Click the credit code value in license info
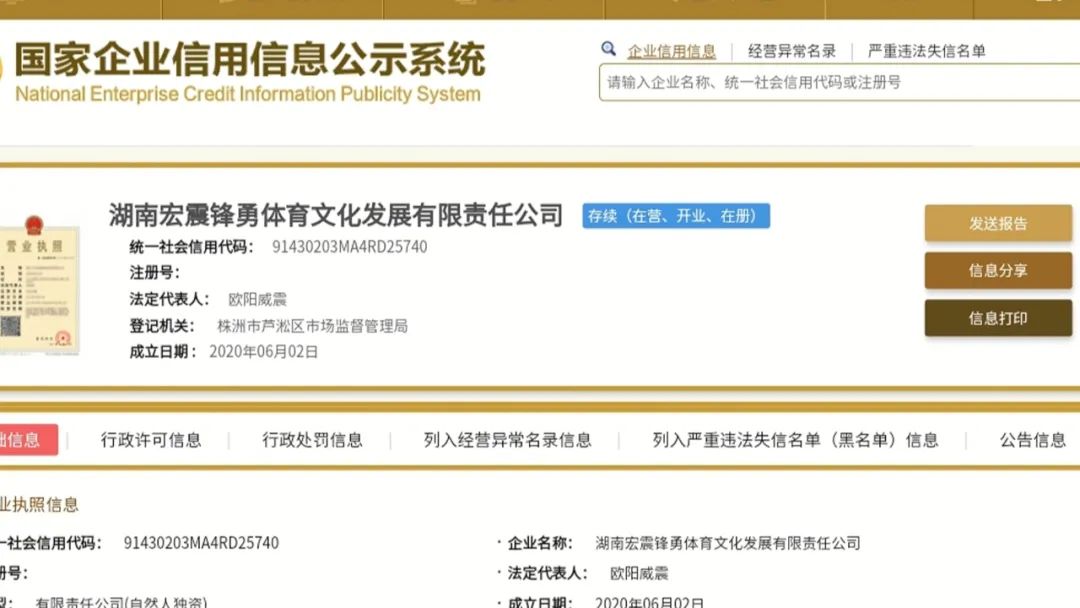This screenshot has height=608, width=1080. 201,543
